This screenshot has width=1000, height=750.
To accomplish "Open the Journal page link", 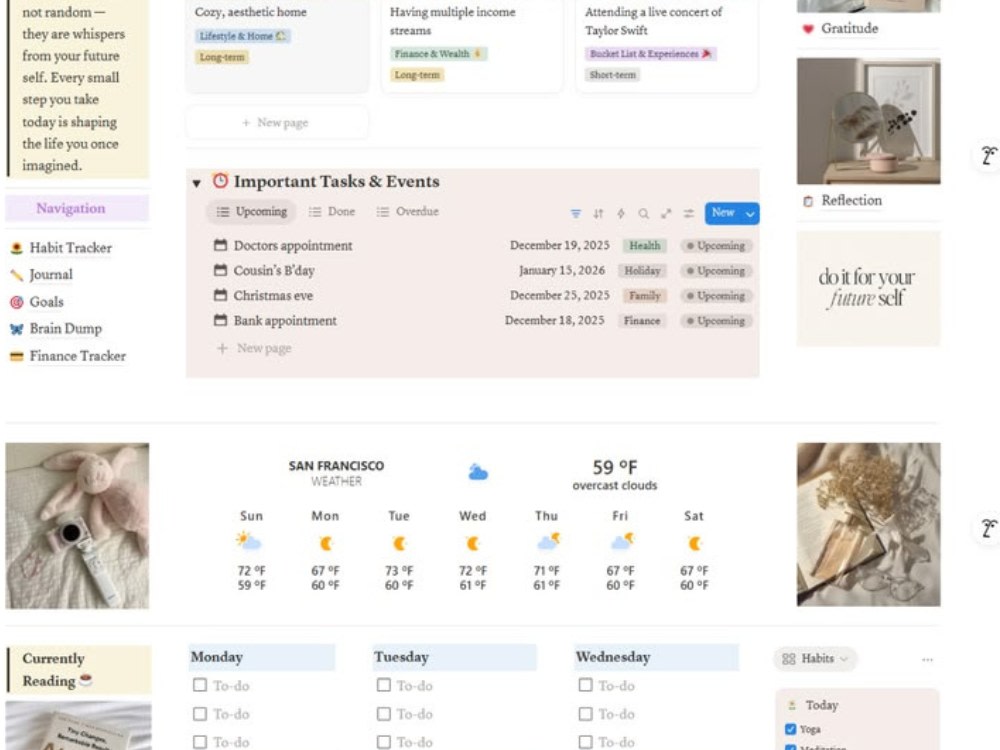I will point(51,275).
